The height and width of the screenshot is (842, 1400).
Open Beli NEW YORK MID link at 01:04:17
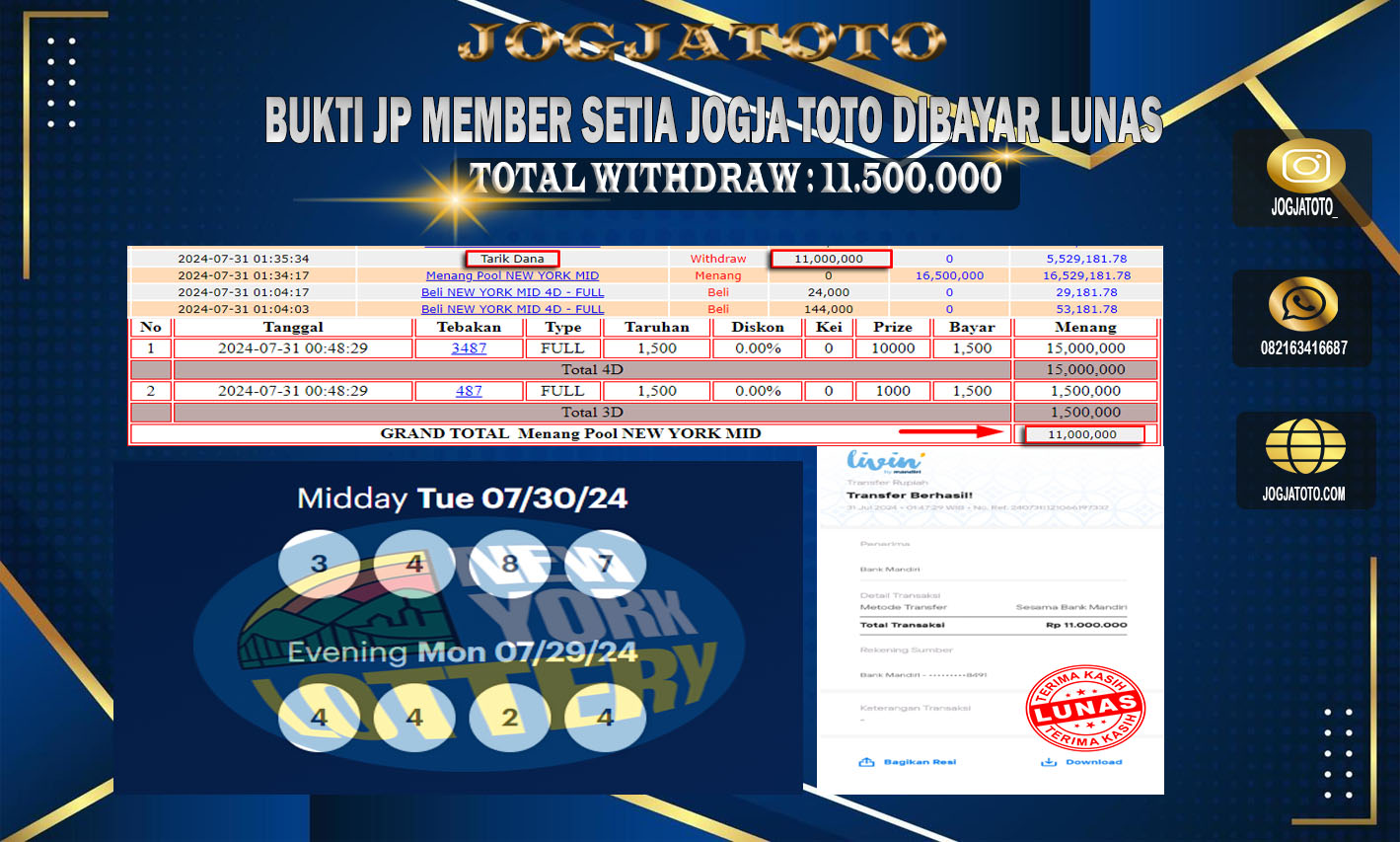[512, 292]
